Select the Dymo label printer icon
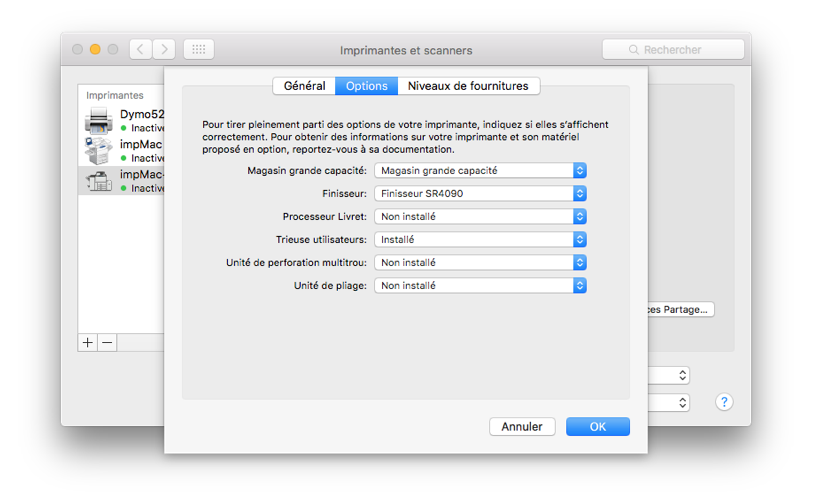Viewport: 813px width, 492px height. click(x=99, y=121)
